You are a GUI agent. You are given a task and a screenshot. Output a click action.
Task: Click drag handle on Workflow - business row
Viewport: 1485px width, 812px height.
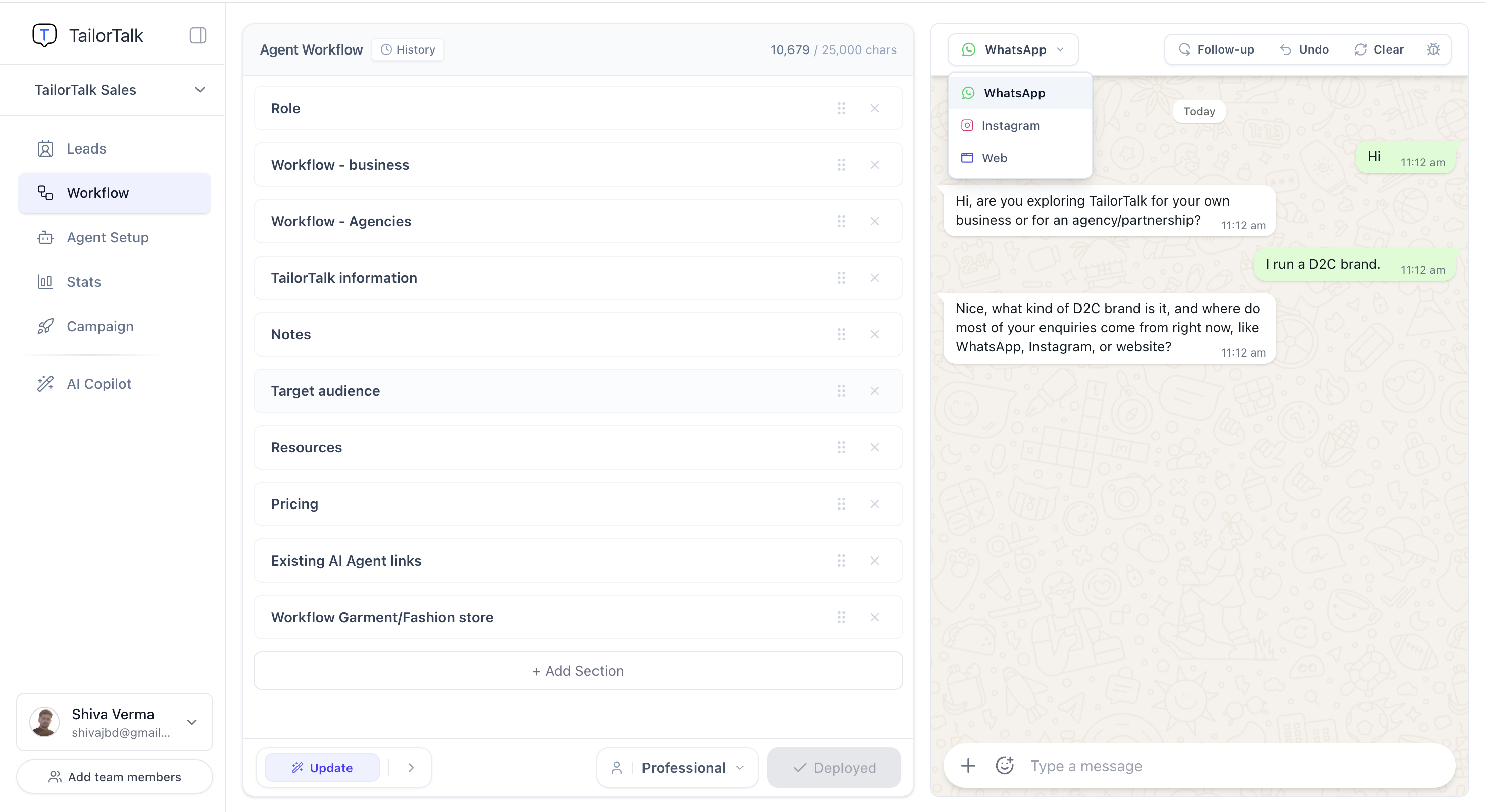(841, 165)
